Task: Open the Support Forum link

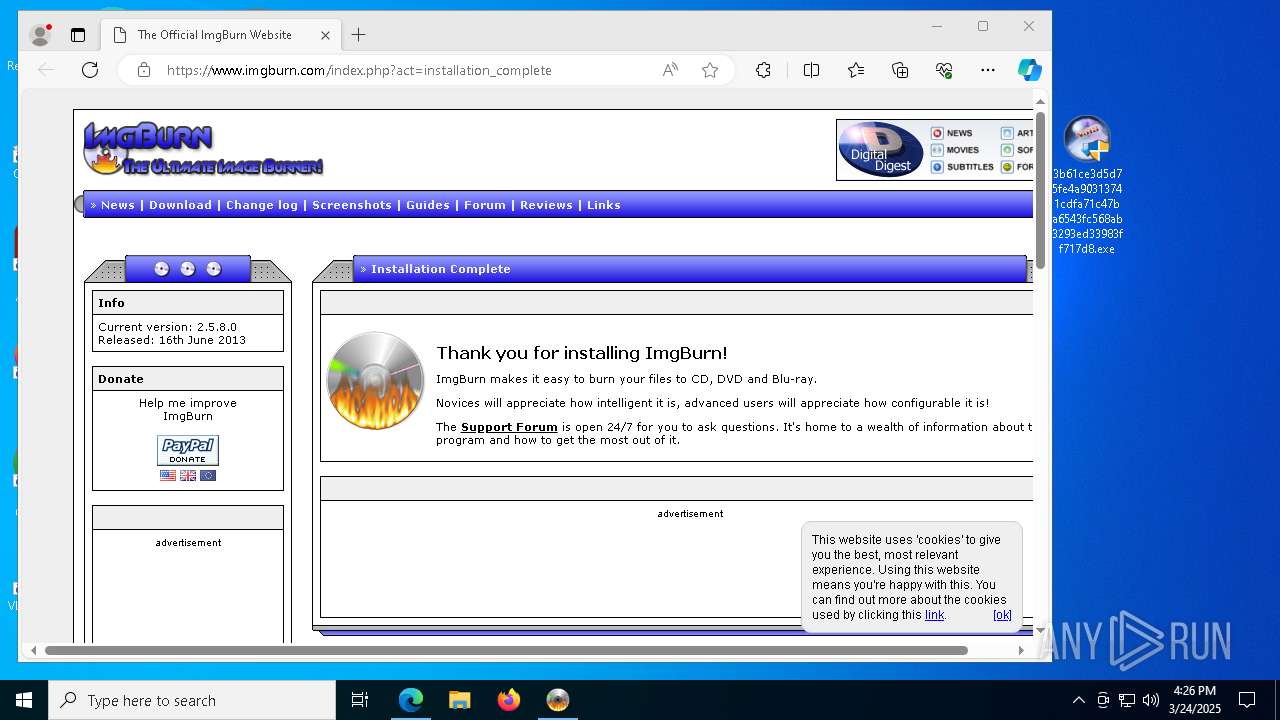Action: (509, 427)
